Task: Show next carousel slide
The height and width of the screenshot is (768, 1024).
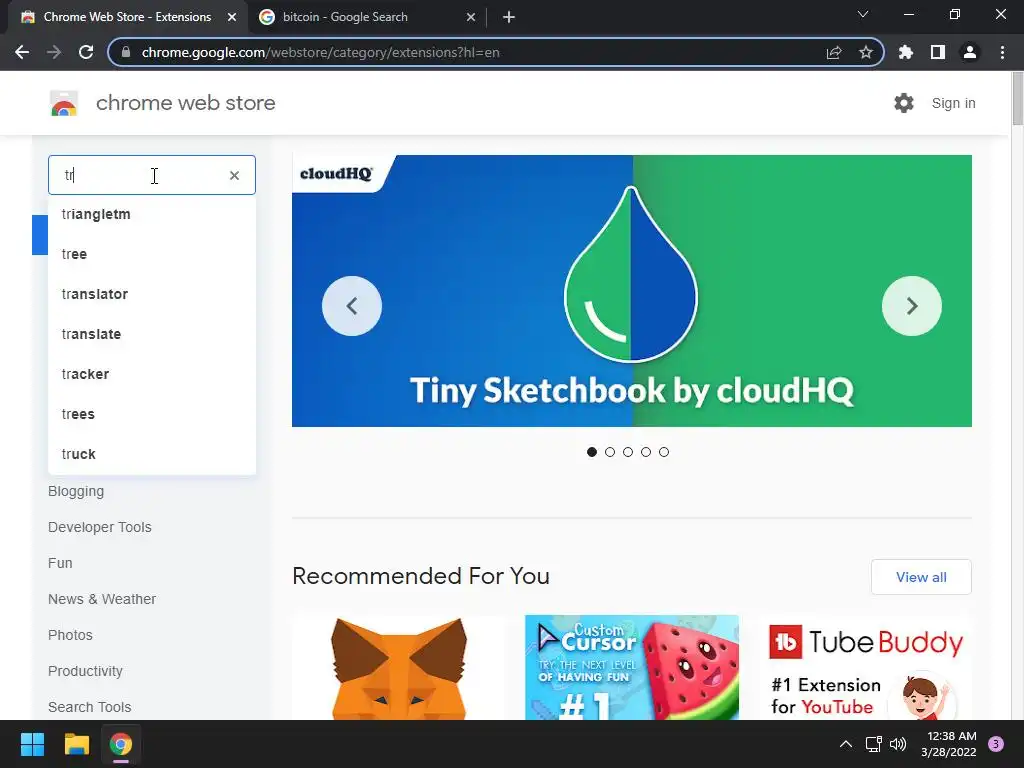Action: coord(912,306)
